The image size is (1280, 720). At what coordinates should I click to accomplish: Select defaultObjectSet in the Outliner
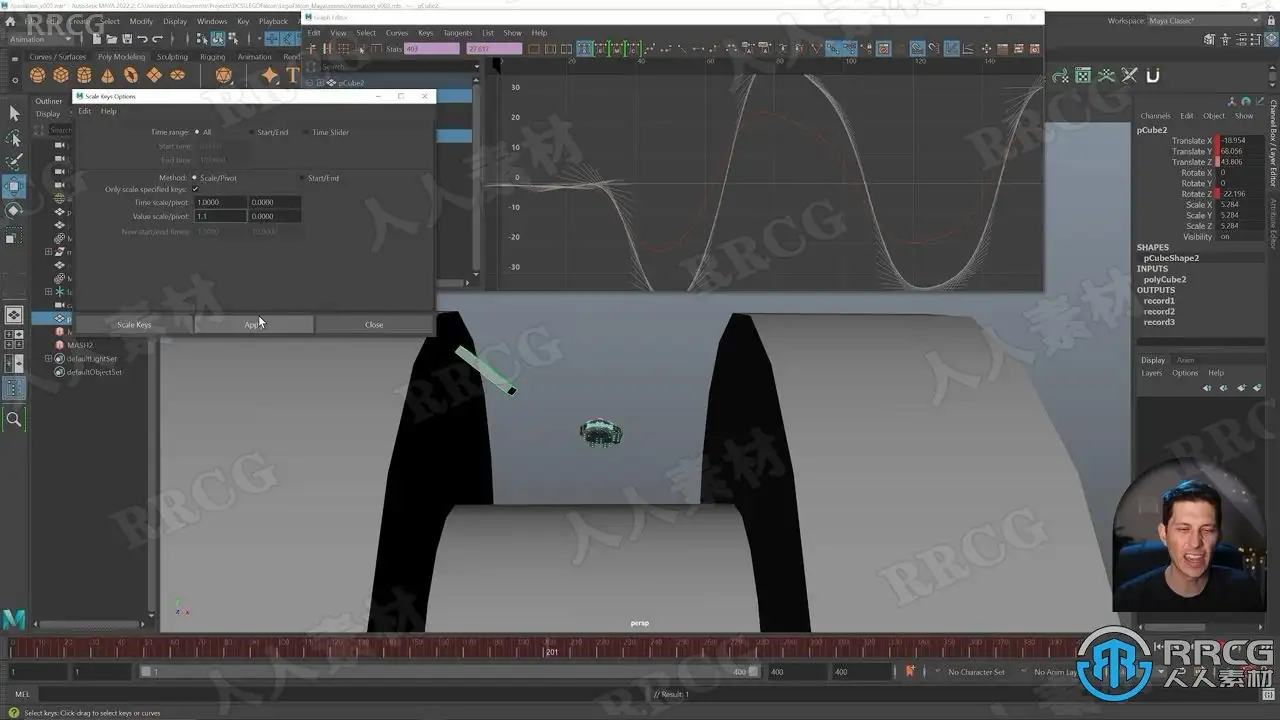click(x=94, y=372)
